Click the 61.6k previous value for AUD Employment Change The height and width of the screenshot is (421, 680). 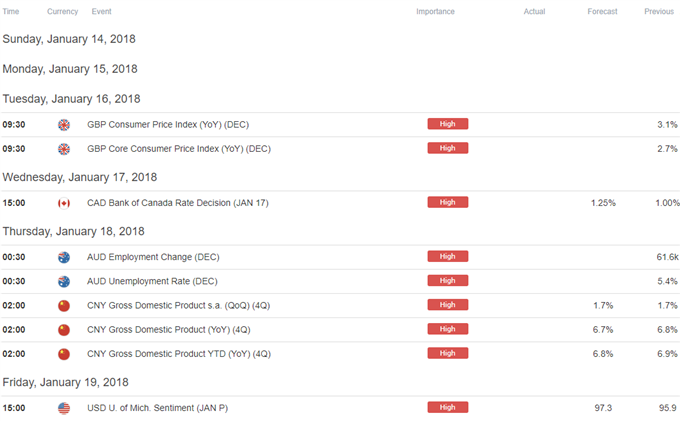[667, 258]
